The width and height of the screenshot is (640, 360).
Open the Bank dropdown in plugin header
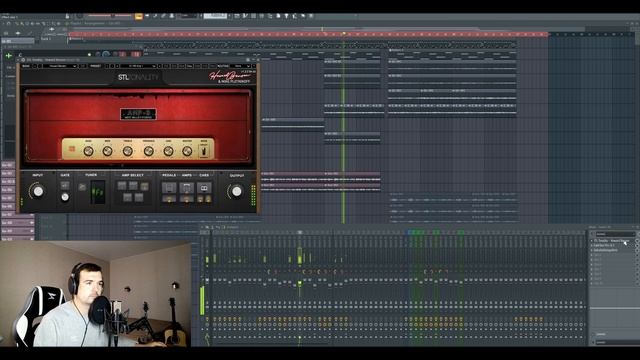pyautogui.click(x=60, y=66)
